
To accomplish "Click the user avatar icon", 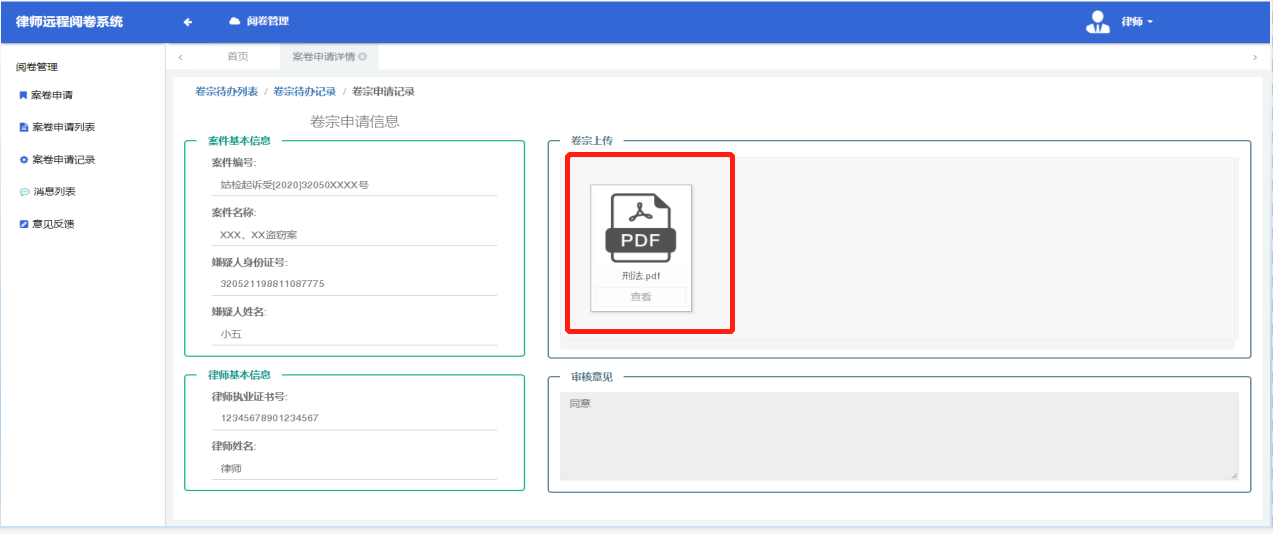I will 1098,22.
